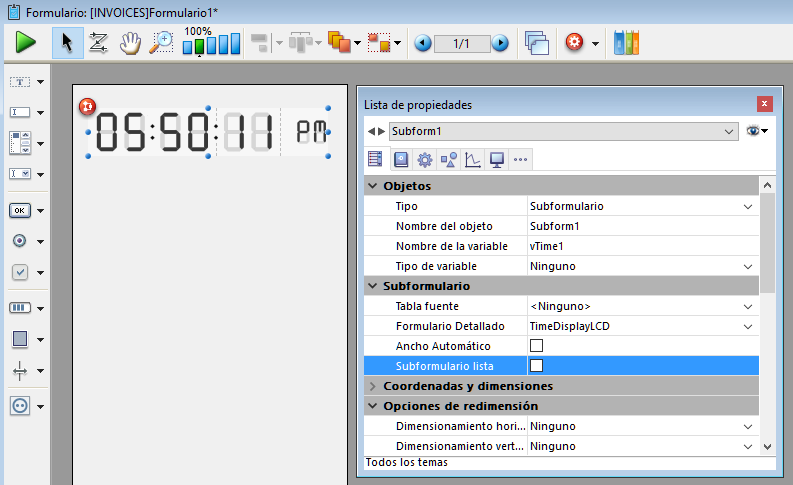Open the Actions gear tab in properties
This screenshot has width=793, height=485.
[x=424, y=159]
